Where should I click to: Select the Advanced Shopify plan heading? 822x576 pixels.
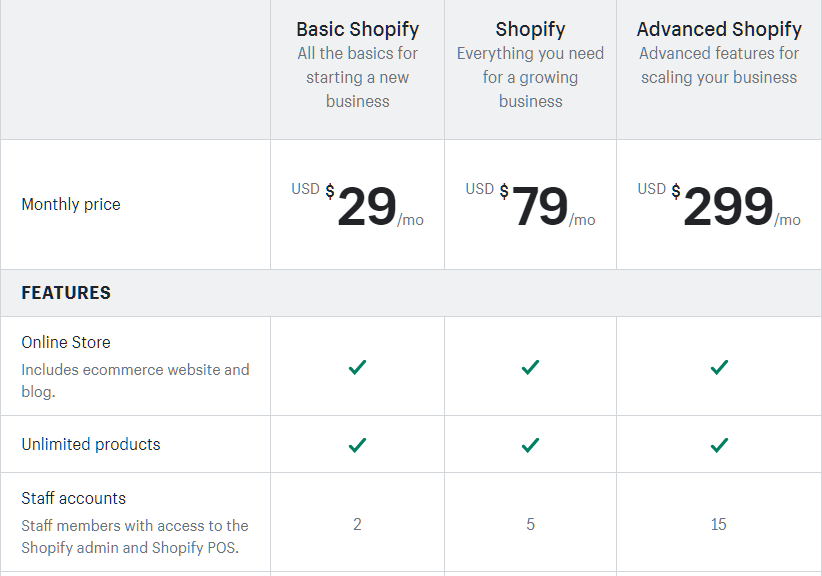click(x=719, y=29)
